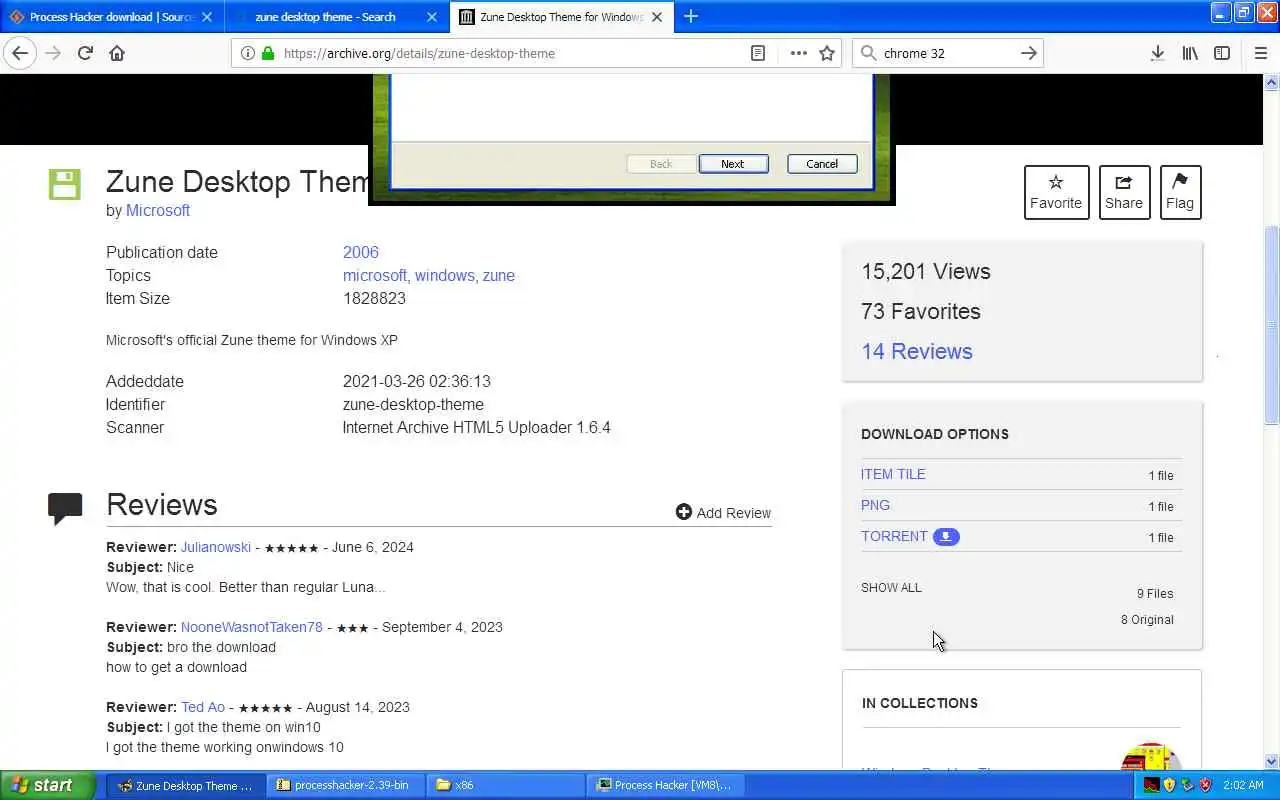The width and height of the screenshot is (1280, 800).
Task: Open the browser Home page
Action: (x=117, y=53)
